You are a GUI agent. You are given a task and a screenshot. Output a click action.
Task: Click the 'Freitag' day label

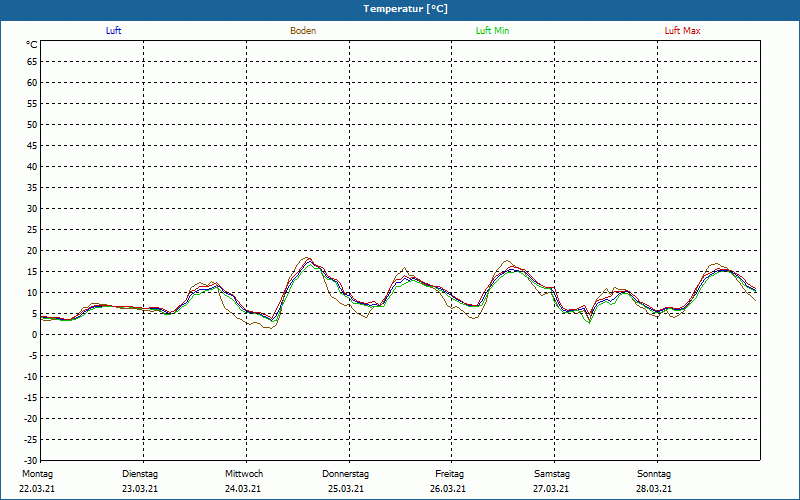click(x=449, y=474)
